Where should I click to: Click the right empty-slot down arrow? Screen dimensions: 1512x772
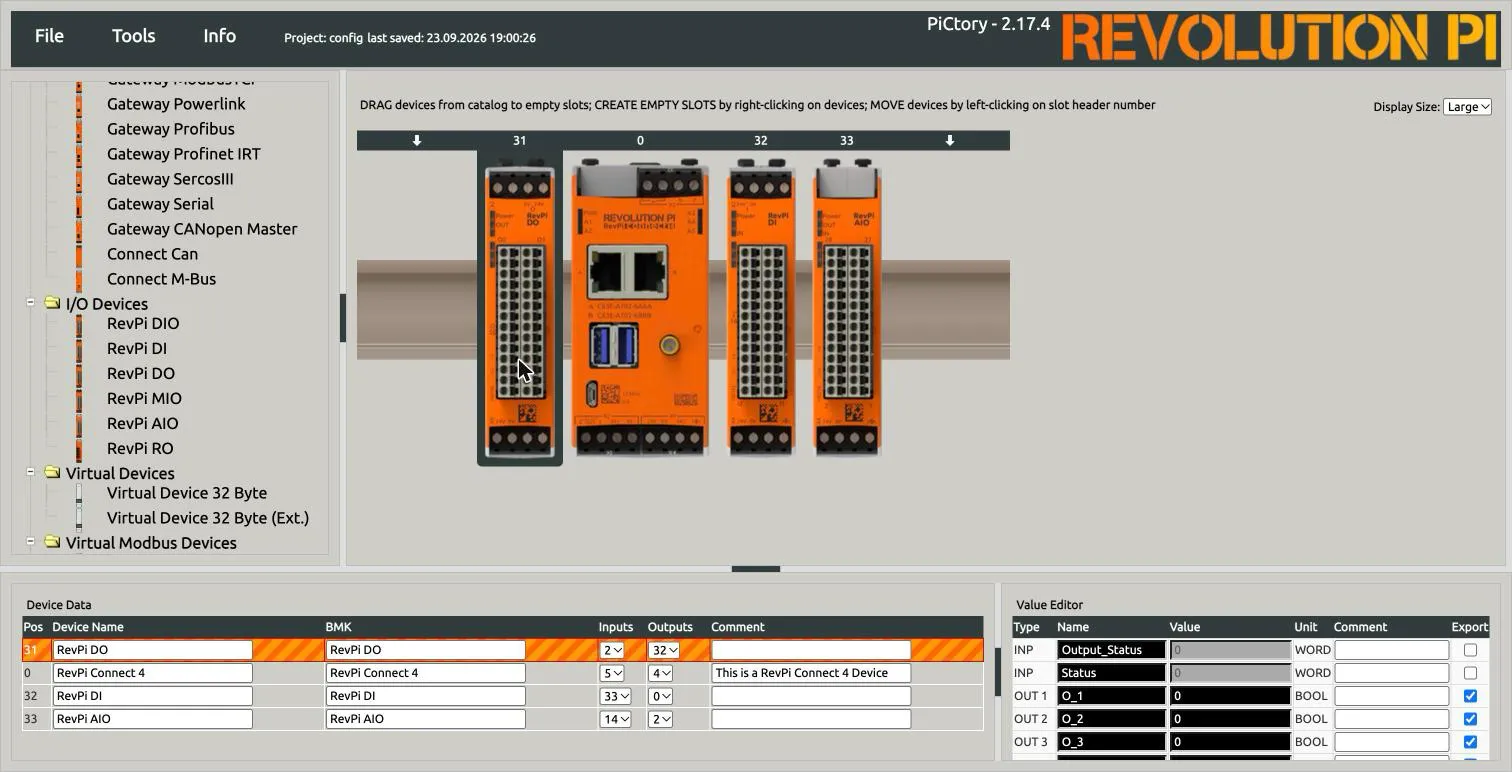pos(950,141)
